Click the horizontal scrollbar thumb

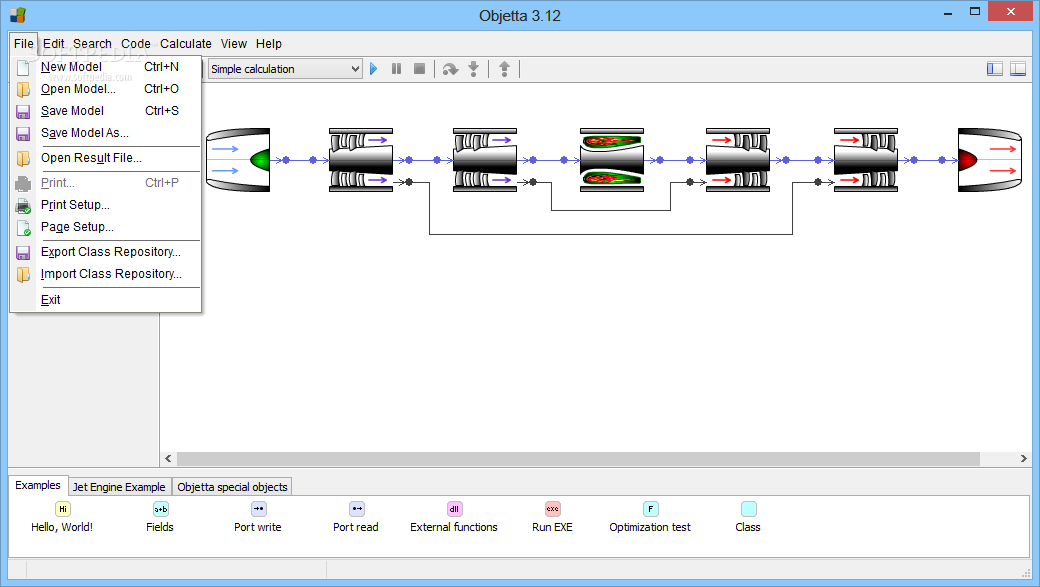[578, 459]
